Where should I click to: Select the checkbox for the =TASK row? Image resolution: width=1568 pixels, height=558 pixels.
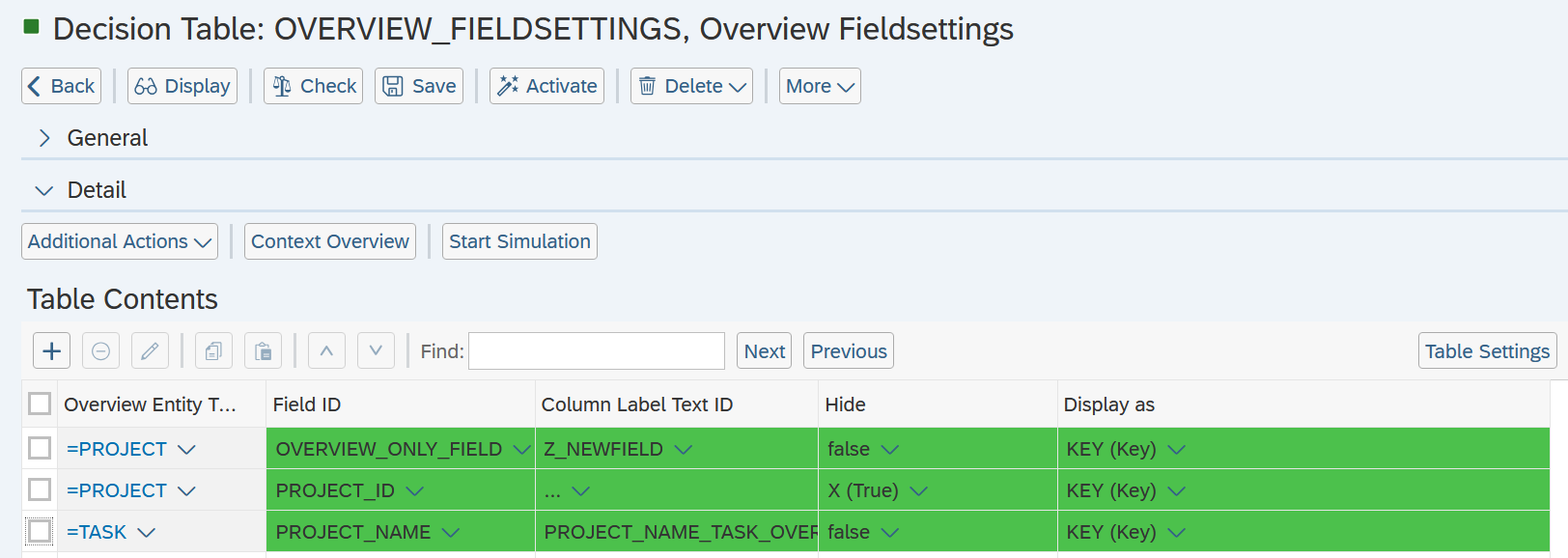40,531
